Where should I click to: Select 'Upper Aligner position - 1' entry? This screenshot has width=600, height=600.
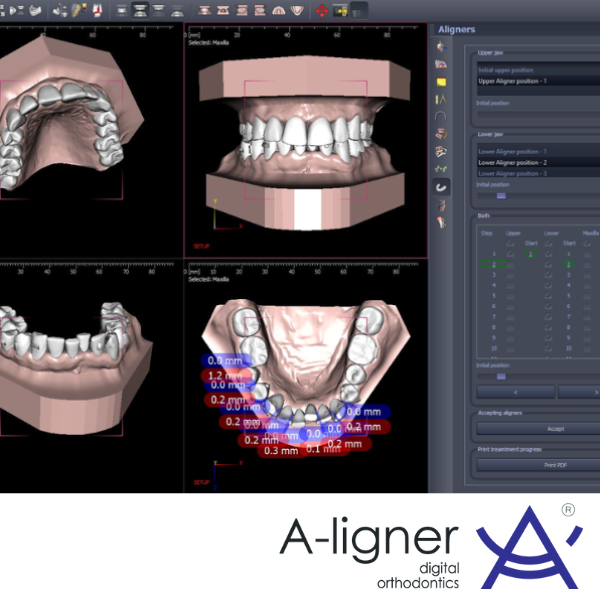coord(538,81)
